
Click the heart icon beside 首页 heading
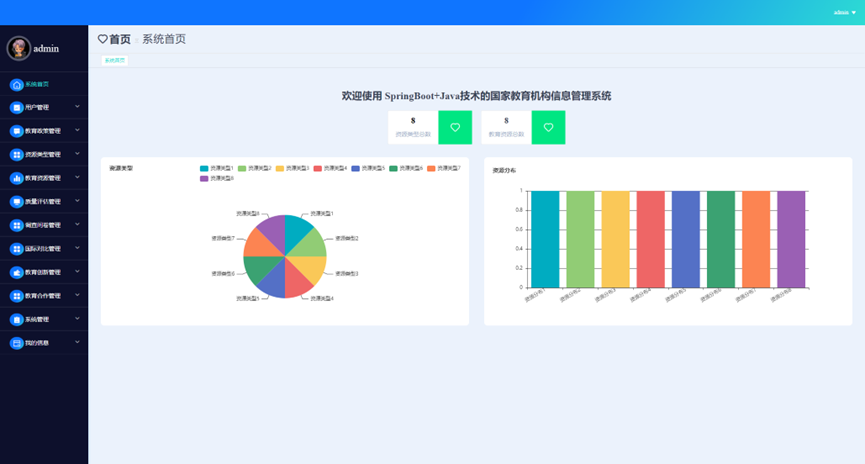(x=103, y=39)
